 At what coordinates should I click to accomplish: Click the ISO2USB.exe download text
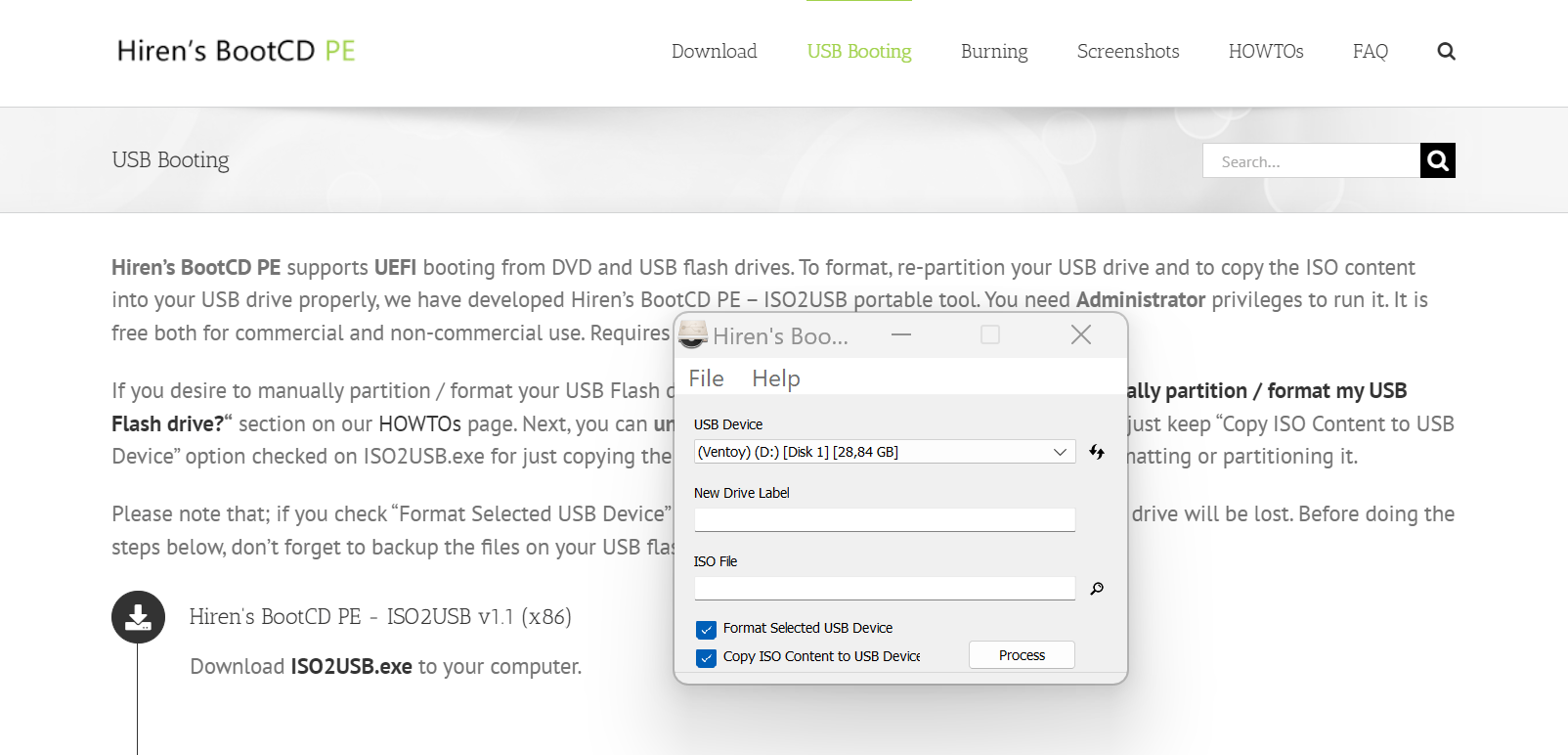coord(351,667)
